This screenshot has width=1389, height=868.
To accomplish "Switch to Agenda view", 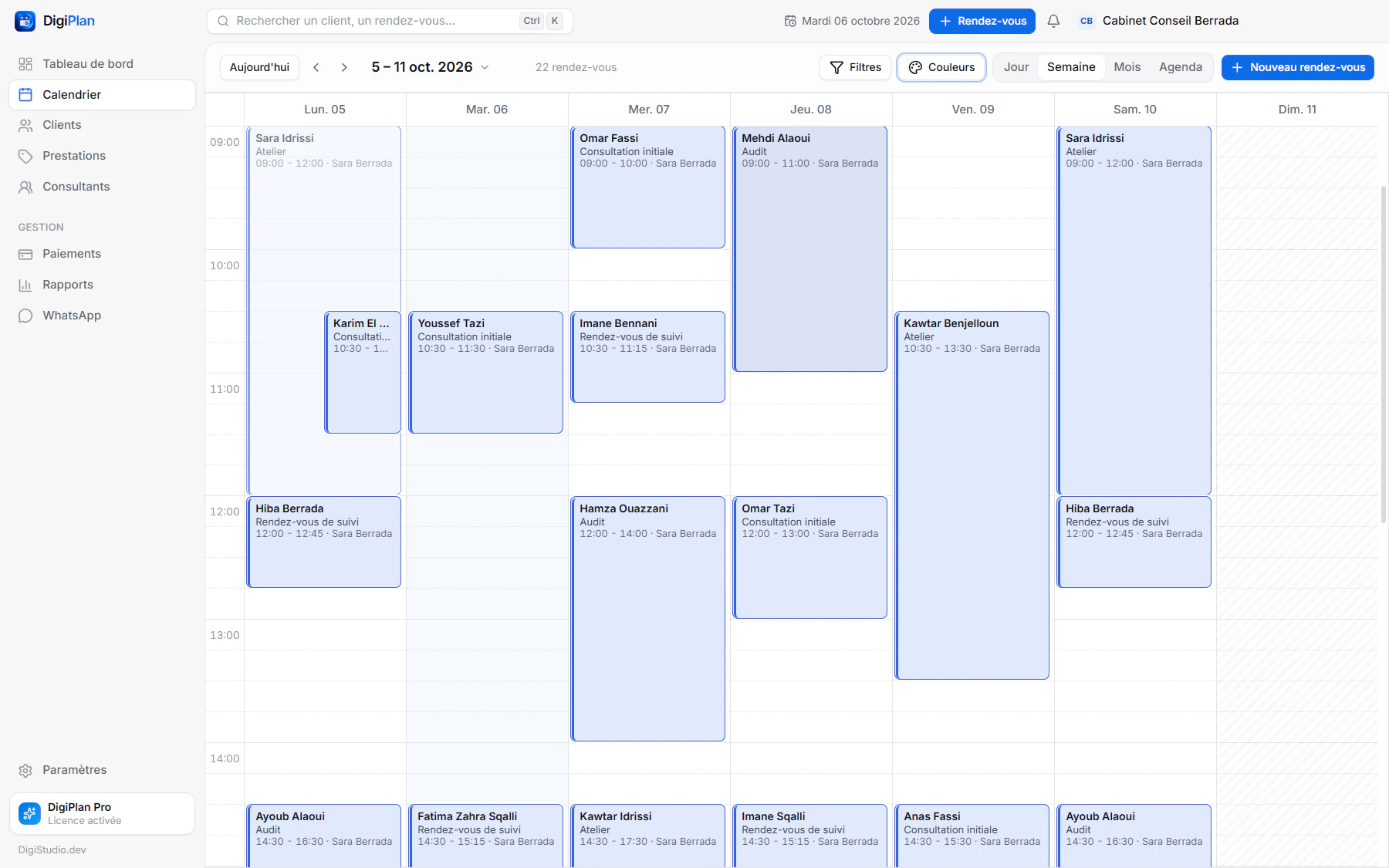I will [1180, 67].
